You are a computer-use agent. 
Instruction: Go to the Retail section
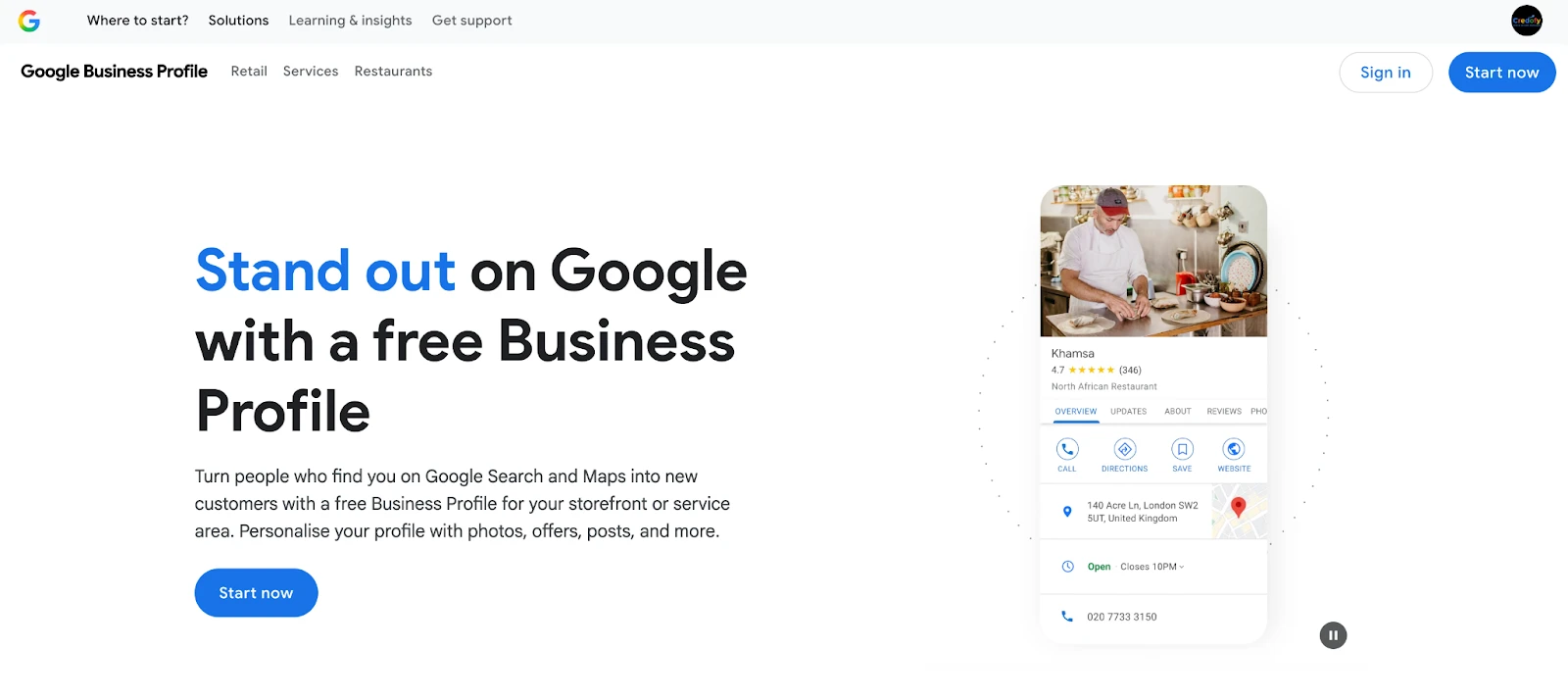(249, 72)
